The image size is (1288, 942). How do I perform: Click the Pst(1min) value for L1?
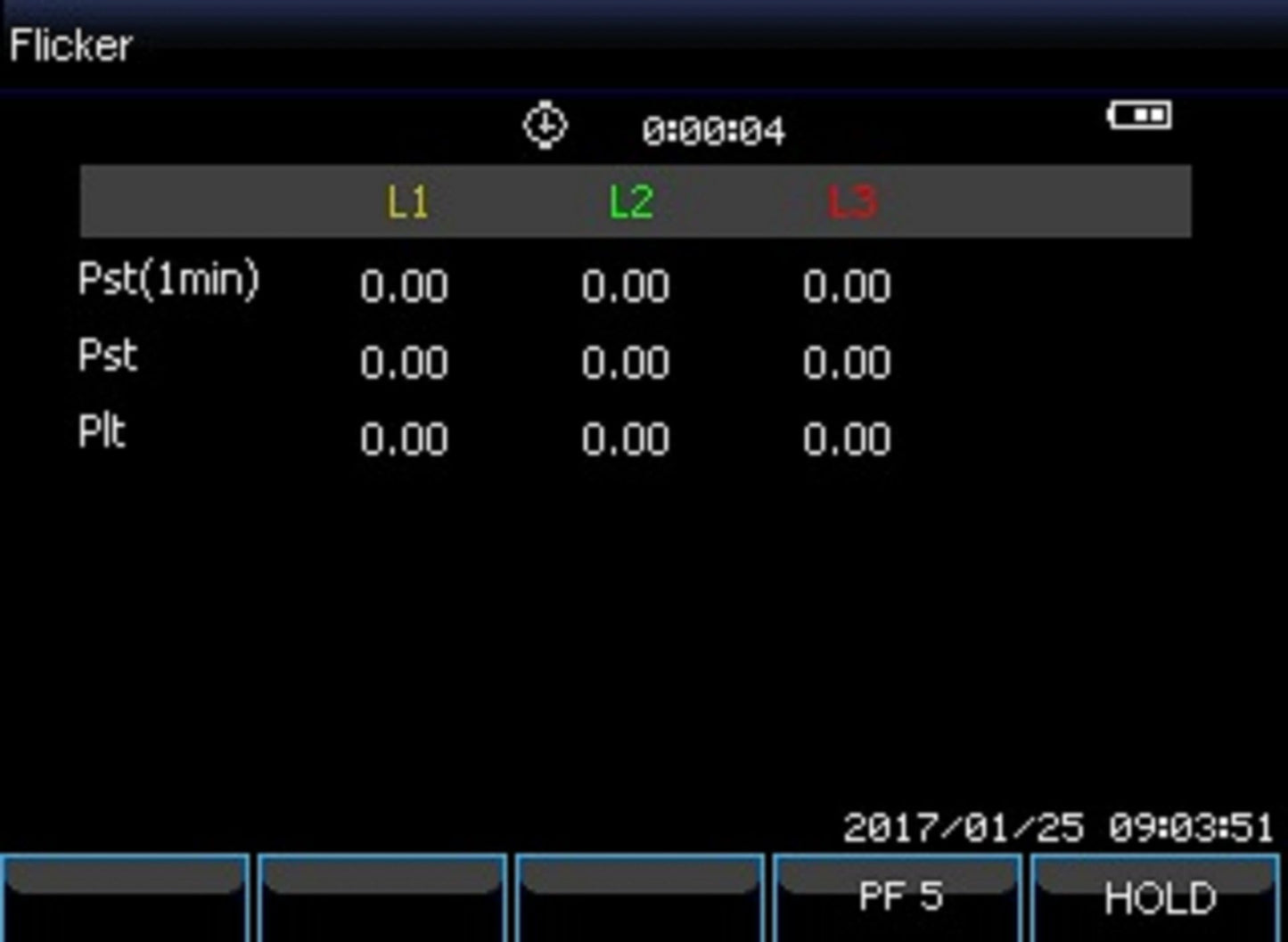click(x=404, y=287)
